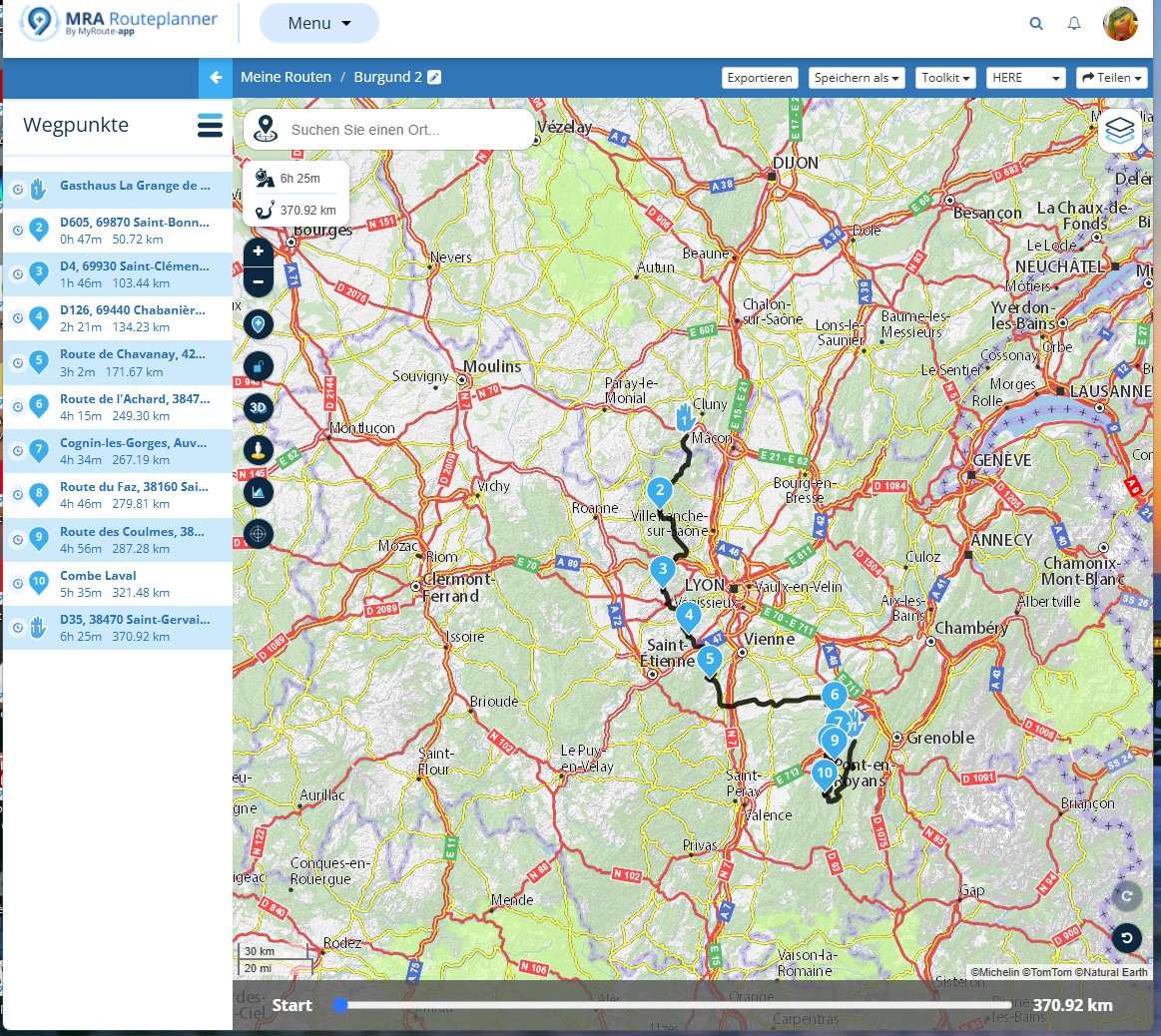Screen dimensions: 1161x1036
Task: Open the HERE map provider dropdown
Action: pos(1025,78)
